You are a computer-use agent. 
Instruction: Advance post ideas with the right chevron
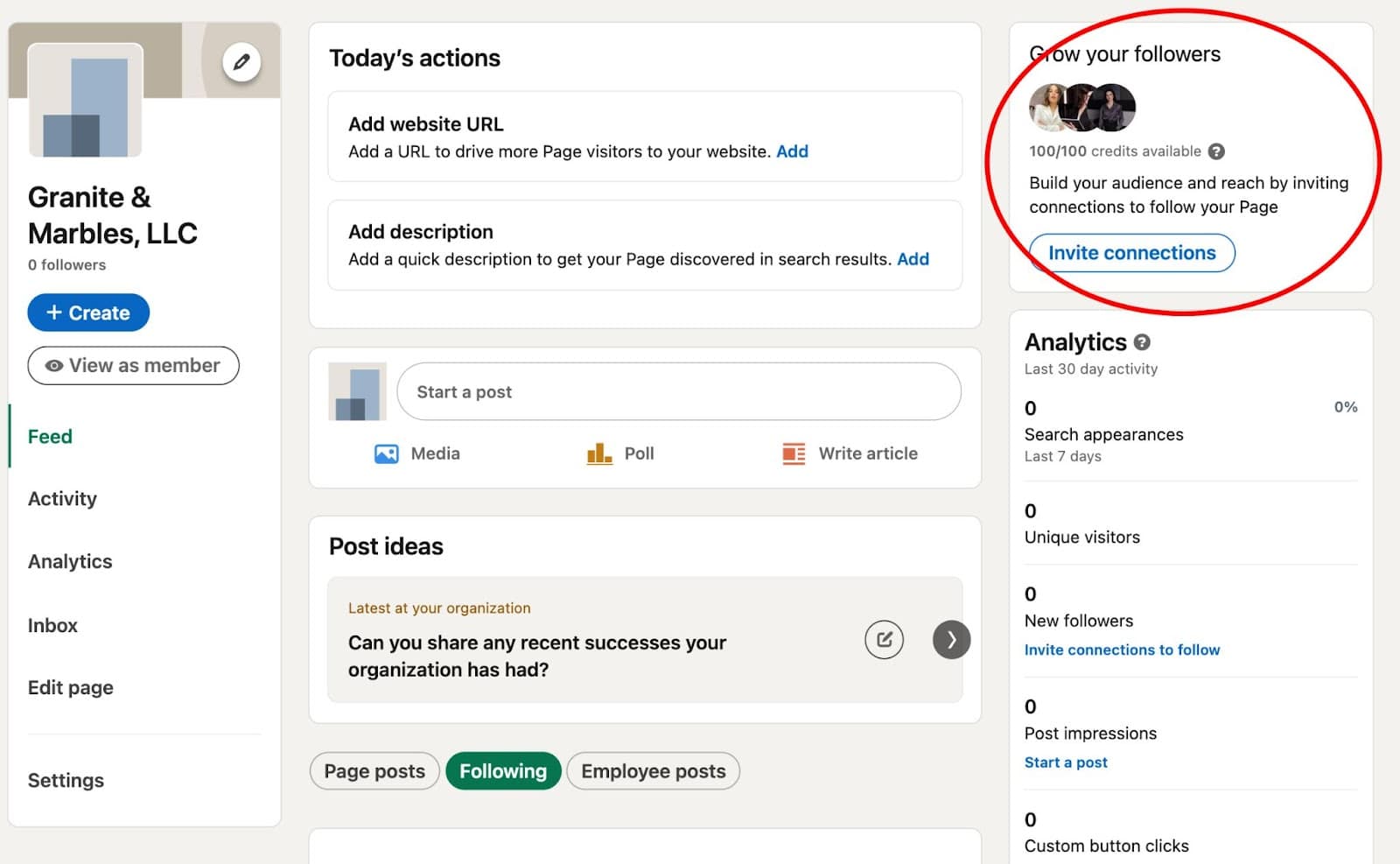pyautogui.click(x=951, y=640)
